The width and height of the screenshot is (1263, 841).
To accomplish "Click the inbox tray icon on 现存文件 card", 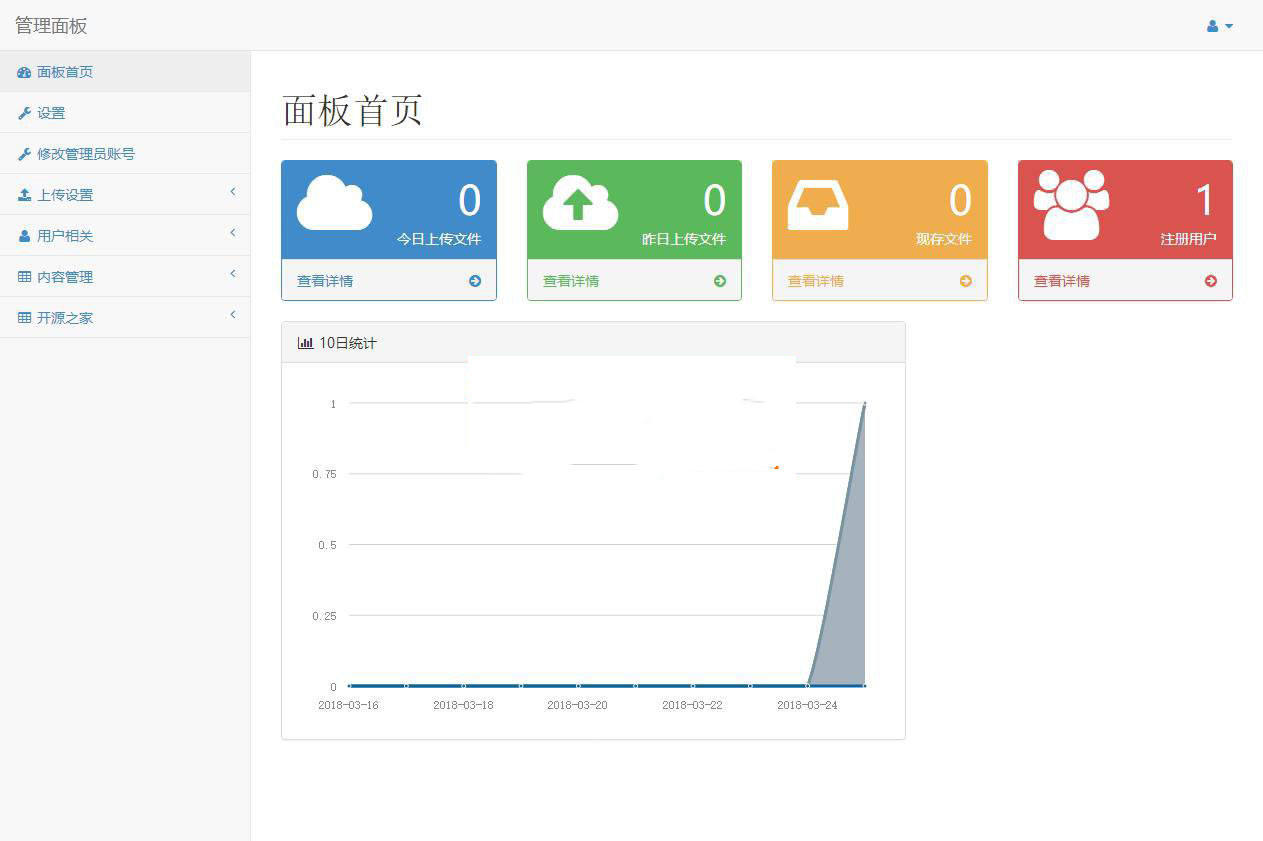I will coord(817,204).
